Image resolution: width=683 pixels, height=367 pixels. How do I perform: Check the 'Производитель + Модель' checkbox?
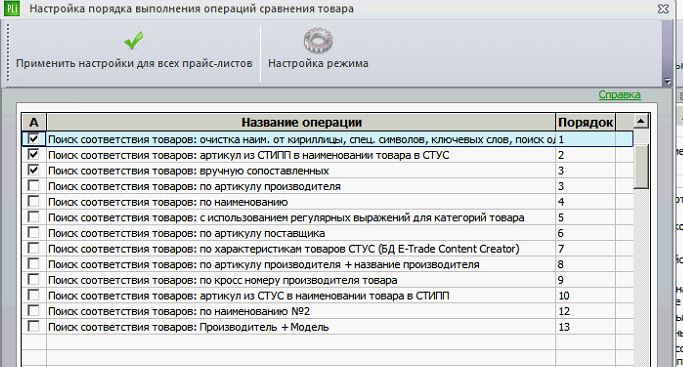pyautogui.click(x=33, y=327)
